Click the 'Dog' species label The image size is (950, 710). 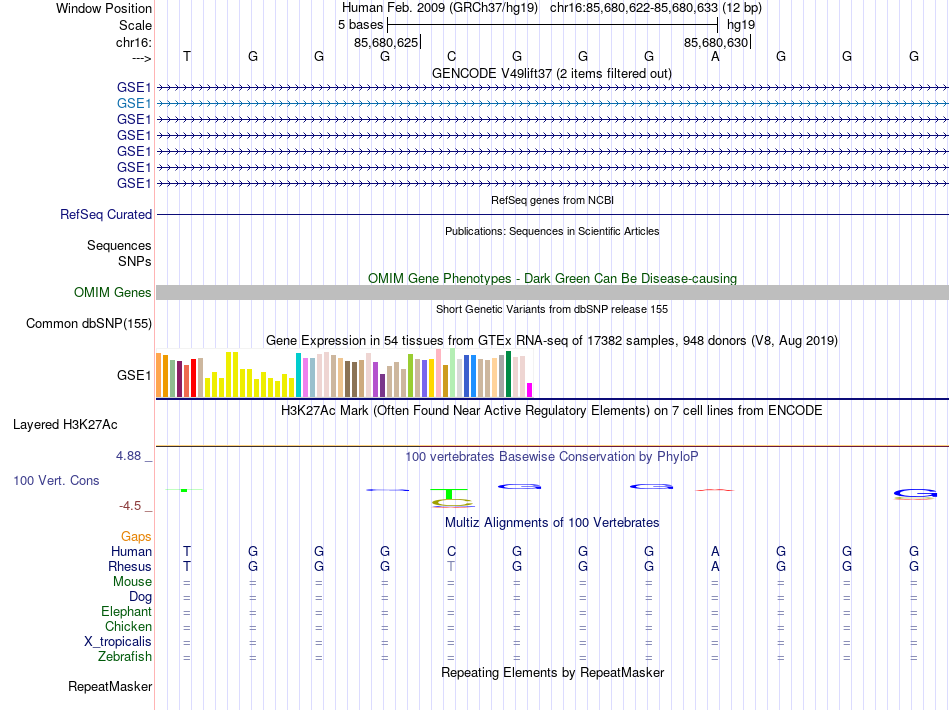point(141,597)
